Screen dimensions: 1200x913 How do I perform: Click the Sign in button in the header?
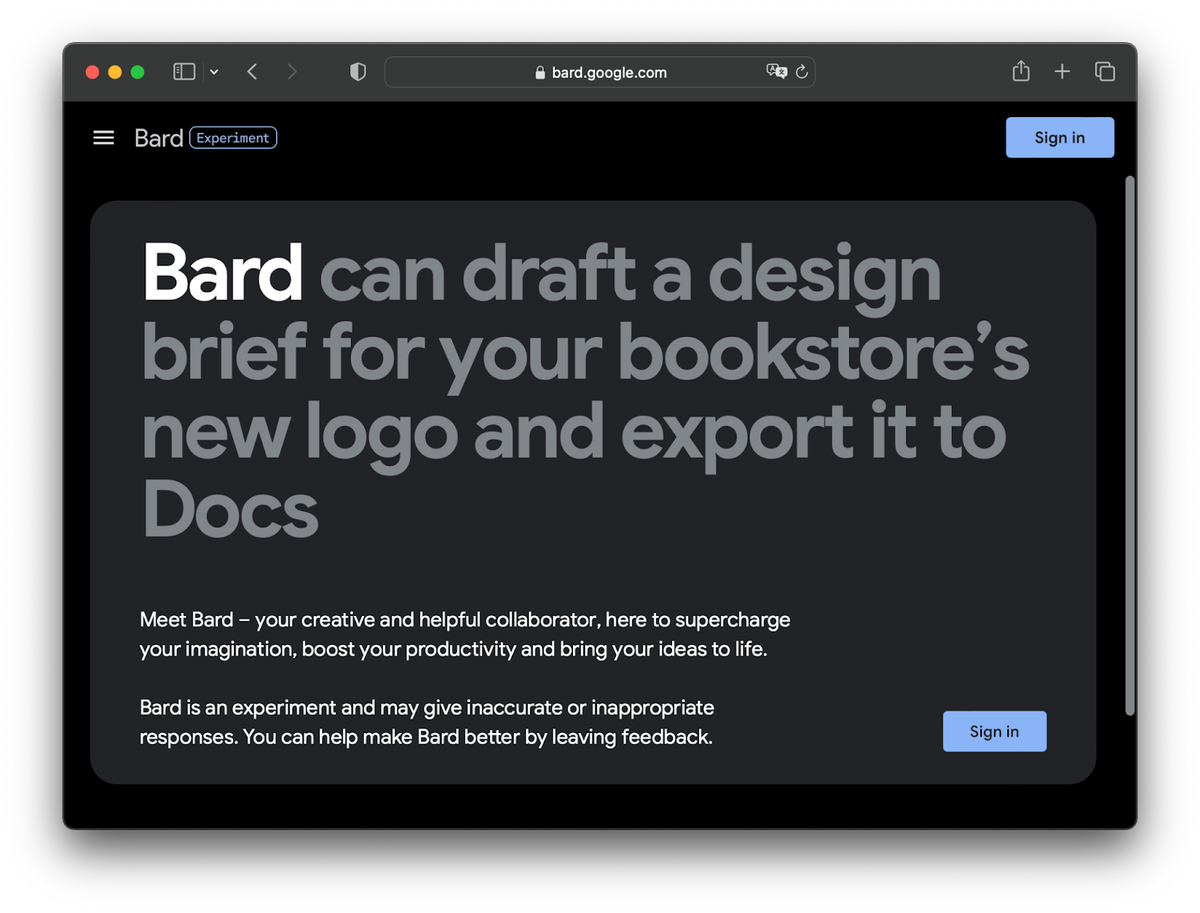pyautogui.click(x=1060, y=138)
